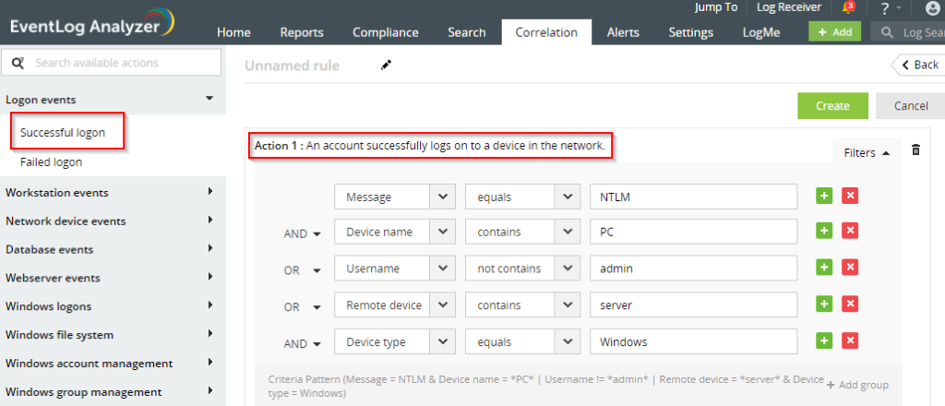Delete Action 1 using trash icon
The width and height of the screenshot is (945, 406).
(915, 151)
